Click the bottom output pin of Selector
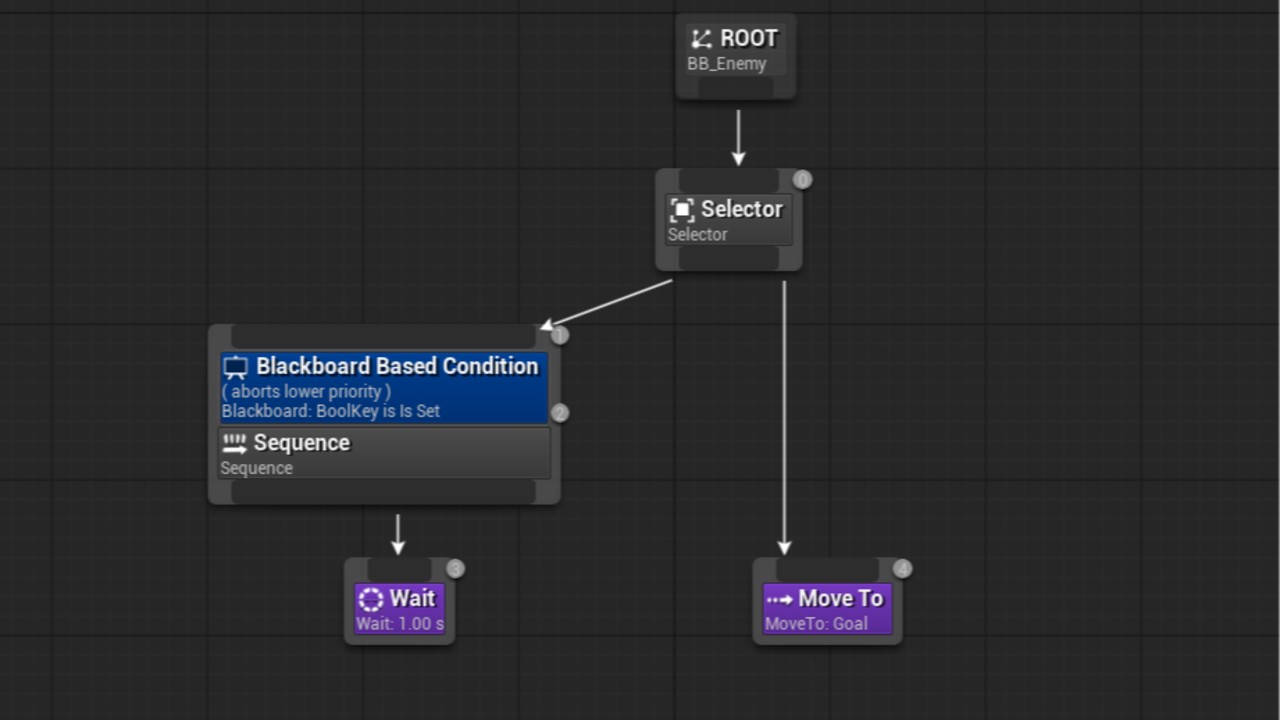 coord(728,259)
